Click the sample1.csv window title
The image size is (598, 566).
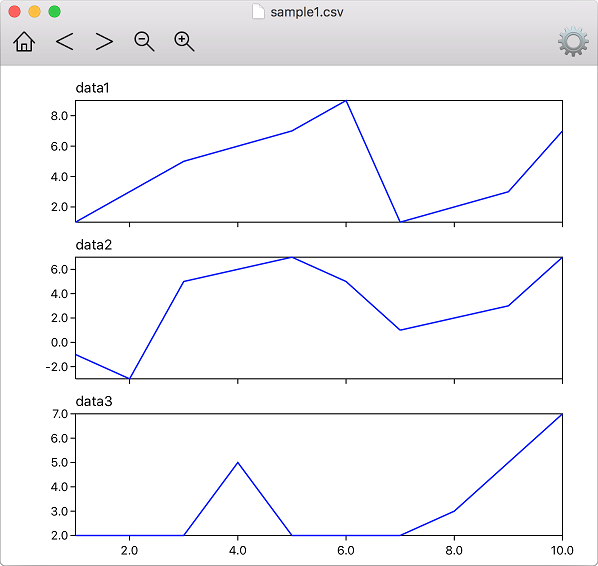pos(307,12)
